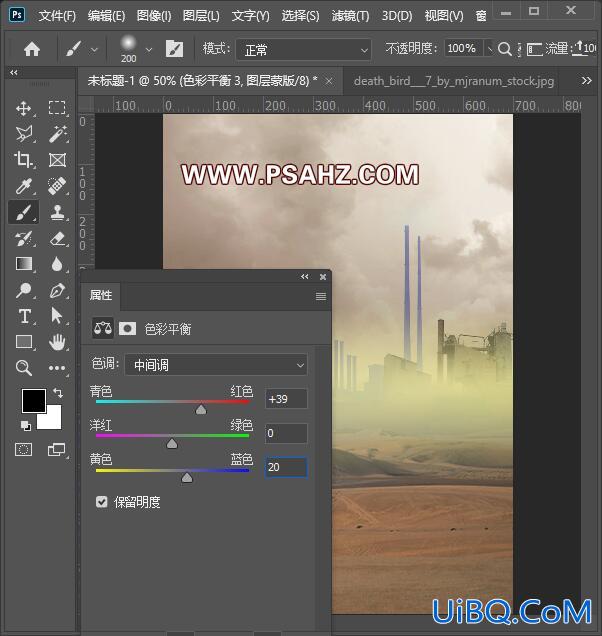Image resolution: width=602 pixels, height=636 pixels.
Task: Collapse the toolbox double-arrow
Action: click(14, 73)
